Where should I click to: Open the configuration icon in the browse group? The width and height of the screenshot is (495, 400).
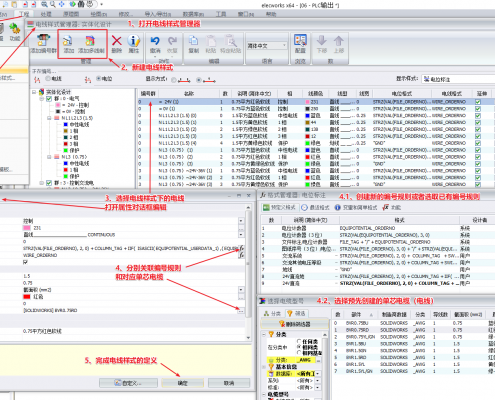point(300,41)
